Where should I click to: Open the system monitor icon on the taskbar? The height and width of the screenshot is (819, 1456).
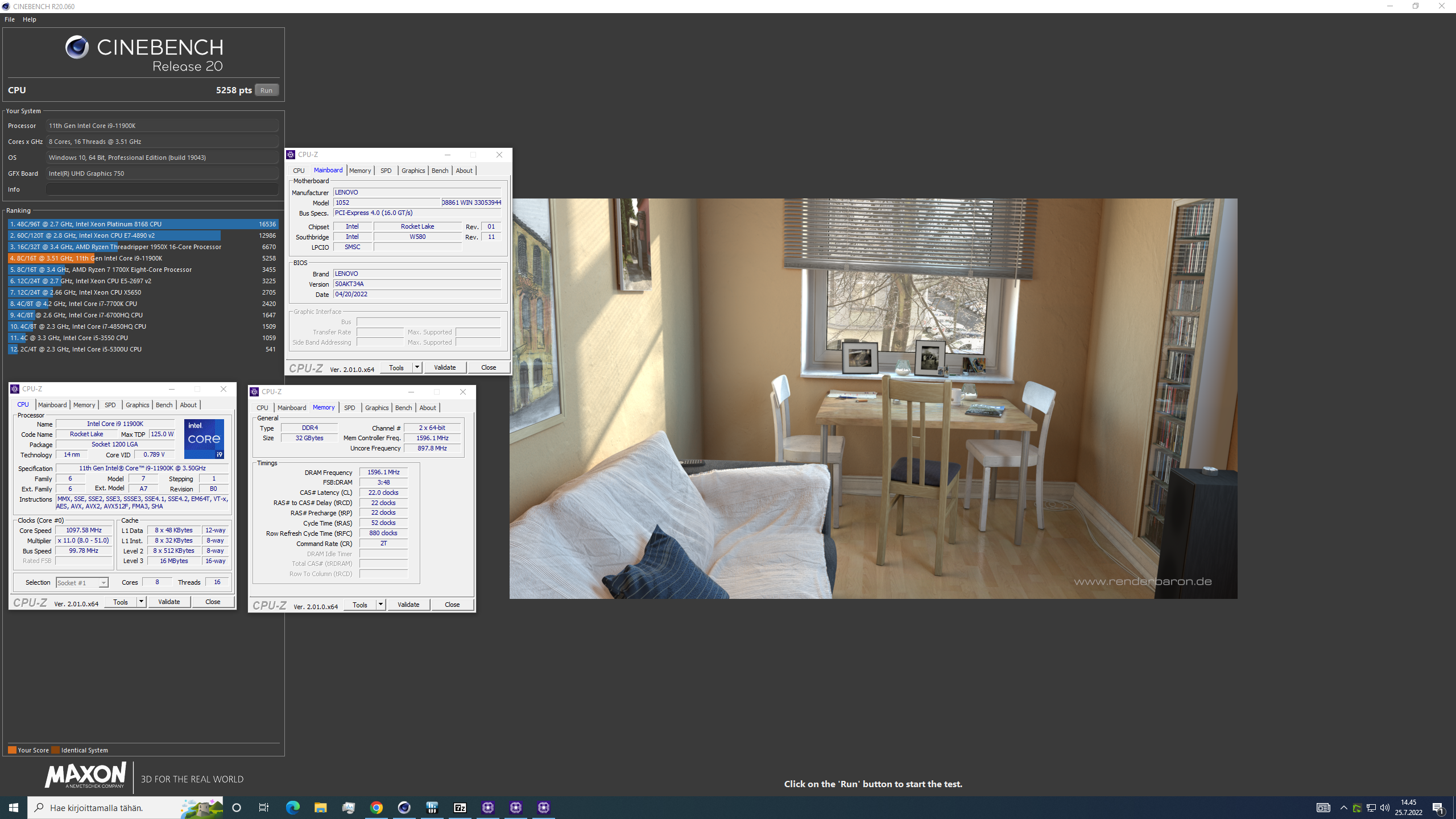348,808
